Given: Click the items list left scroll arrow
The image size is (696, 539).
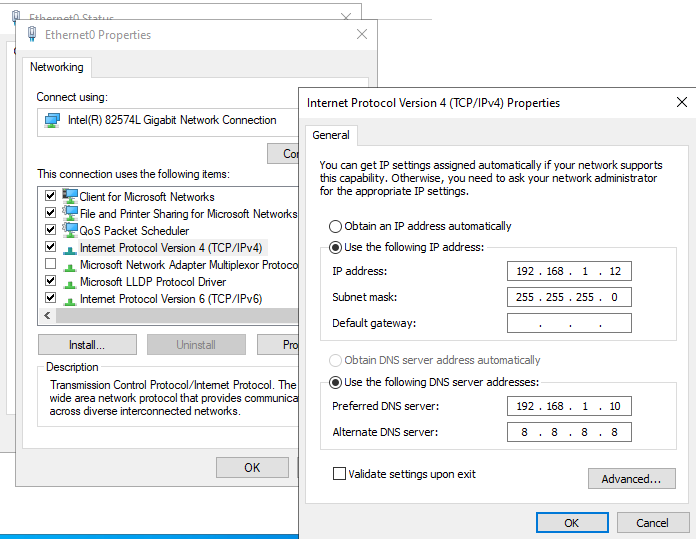Looking at the screenshot, I should [x=47, y=316].
